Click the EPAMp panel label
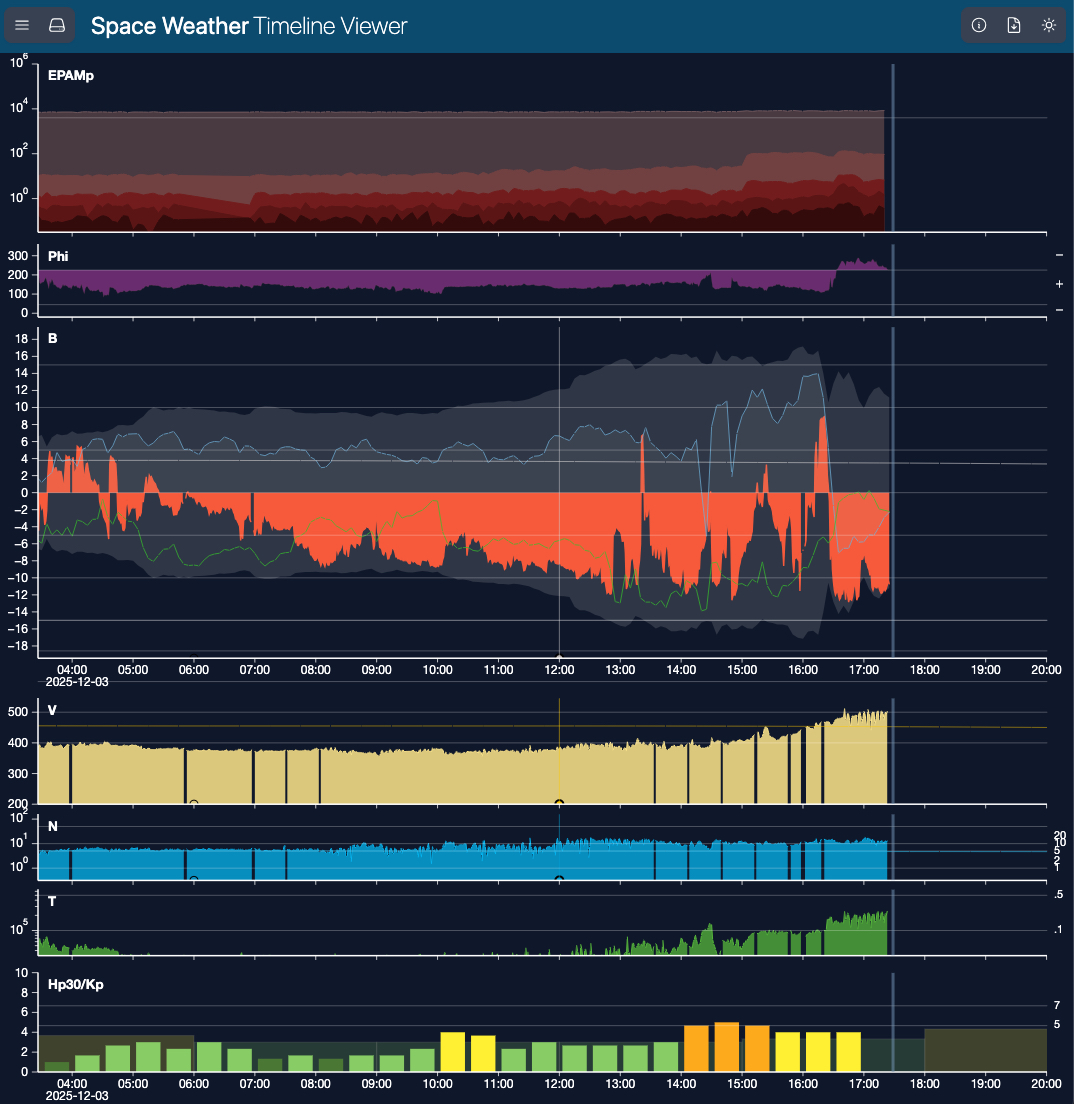This screenshot has height=1104, width=1074. coord(70,75)
